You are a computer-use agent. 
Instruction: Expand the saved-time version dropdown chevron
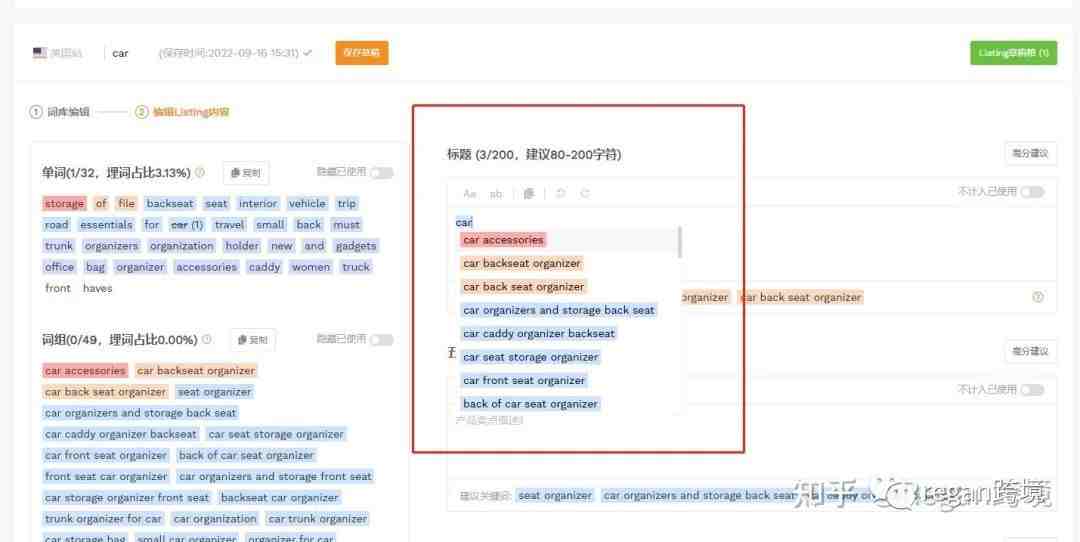[308, 53]
